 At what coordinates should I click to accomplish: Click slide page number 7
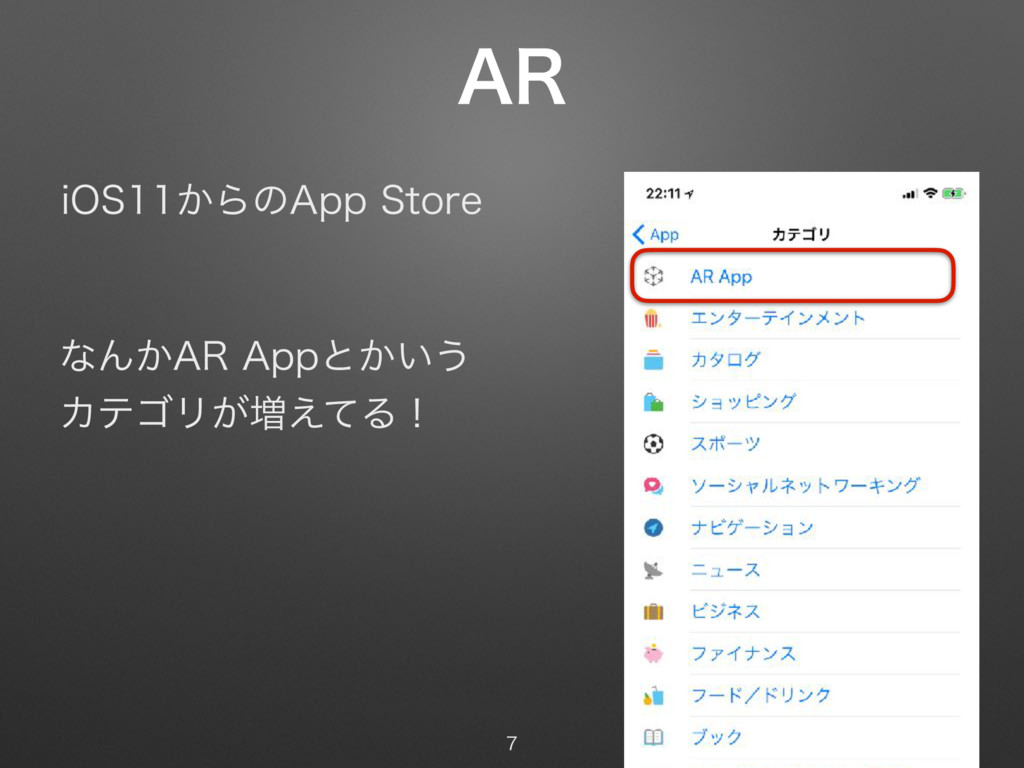click(511, 743)
